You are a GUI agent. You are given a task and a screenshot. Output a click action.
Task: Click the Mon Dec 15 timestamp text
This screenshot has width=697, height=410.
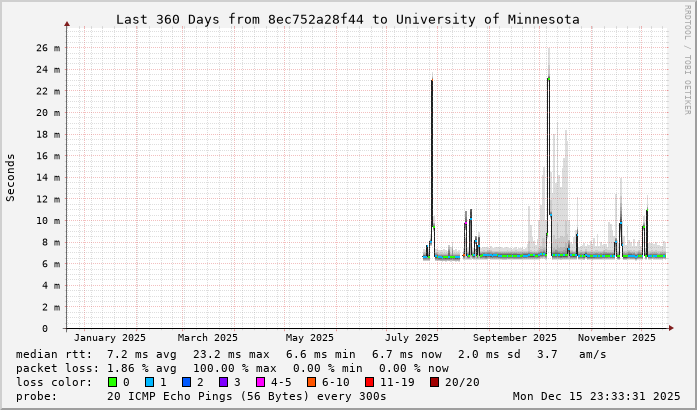596,396
